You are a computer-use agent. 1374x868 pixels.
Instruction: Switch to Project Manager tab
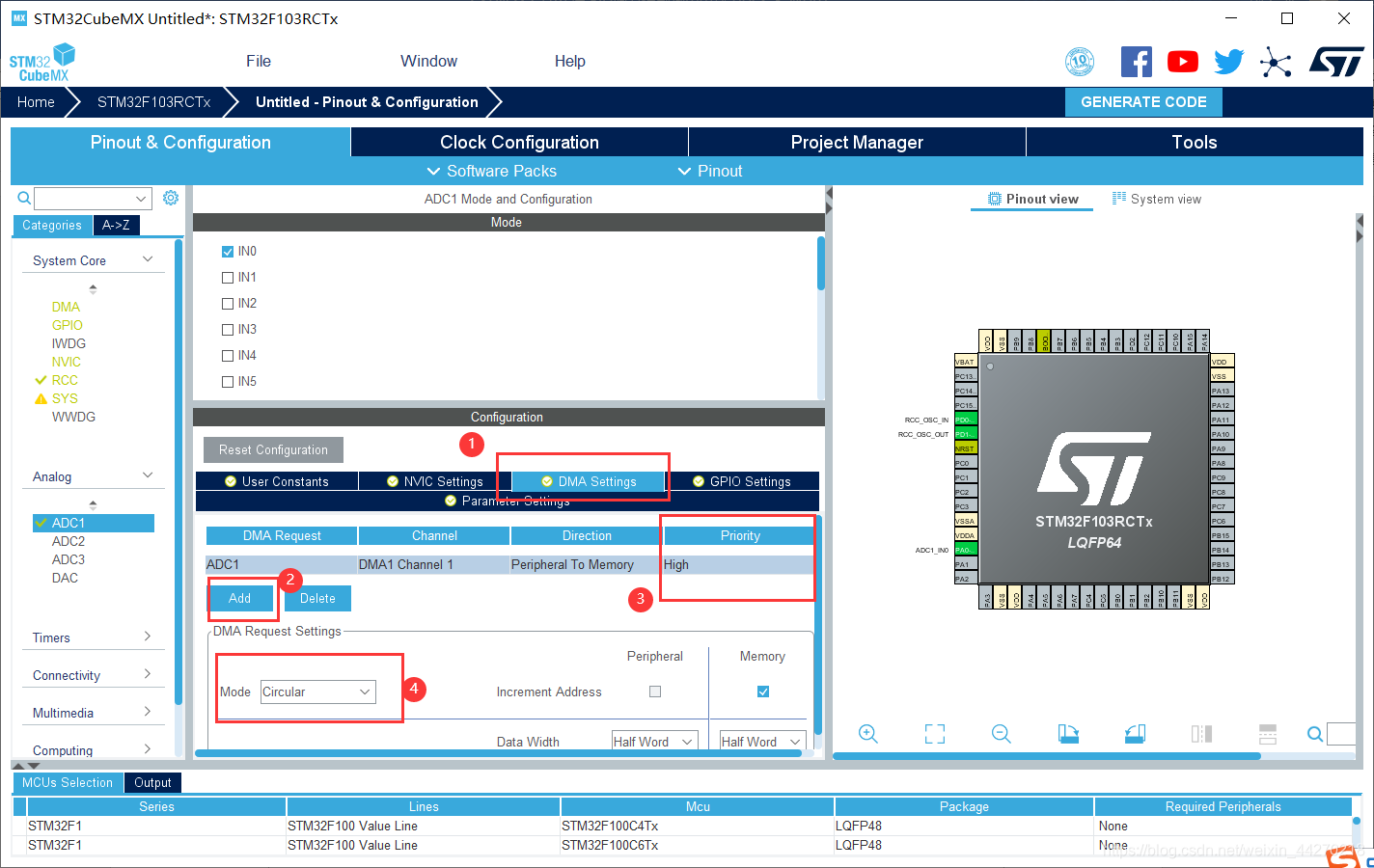tap(857, 142)
